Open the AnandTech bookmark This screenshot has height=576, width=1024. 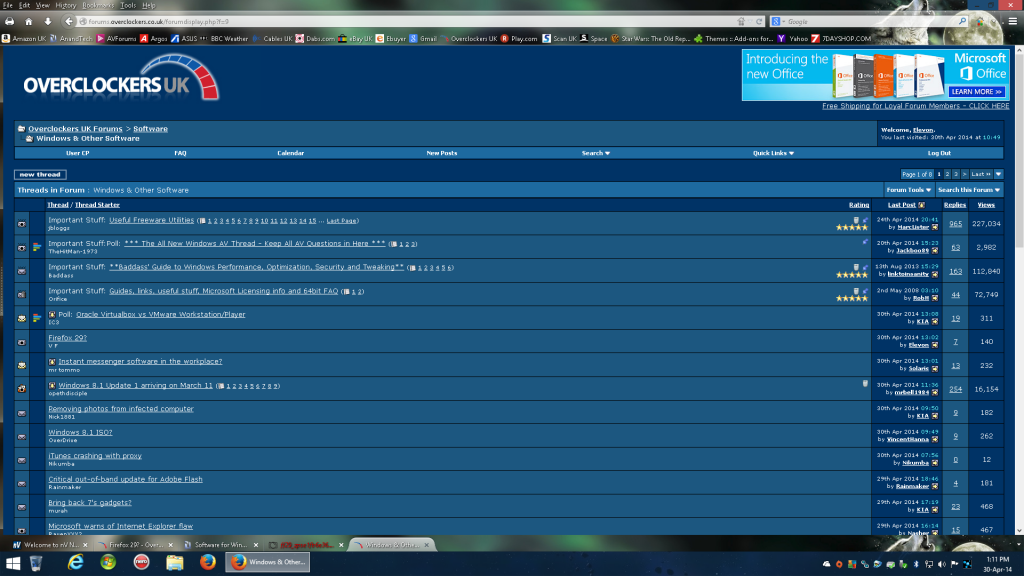(x=71, y=39)
